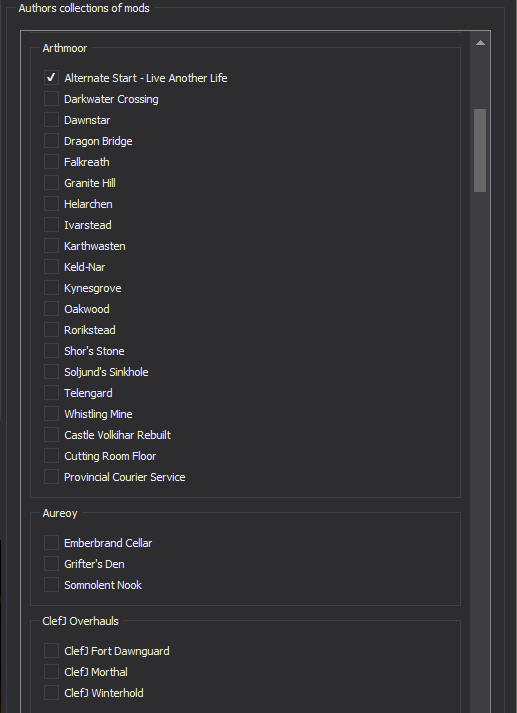Toggle the Ivarstead checkbox
Image resolution: width=517 pixels, height=713 pixels.
[51, 225]
